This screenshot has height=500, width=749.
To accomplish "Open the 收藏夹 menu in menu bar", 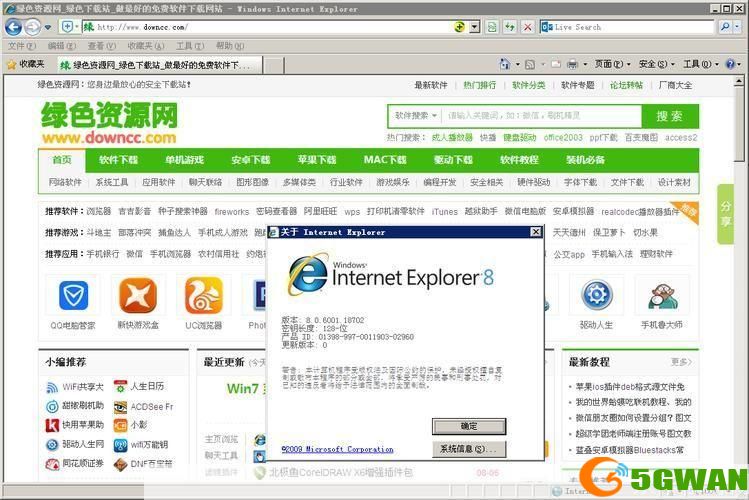I will 146,46.
